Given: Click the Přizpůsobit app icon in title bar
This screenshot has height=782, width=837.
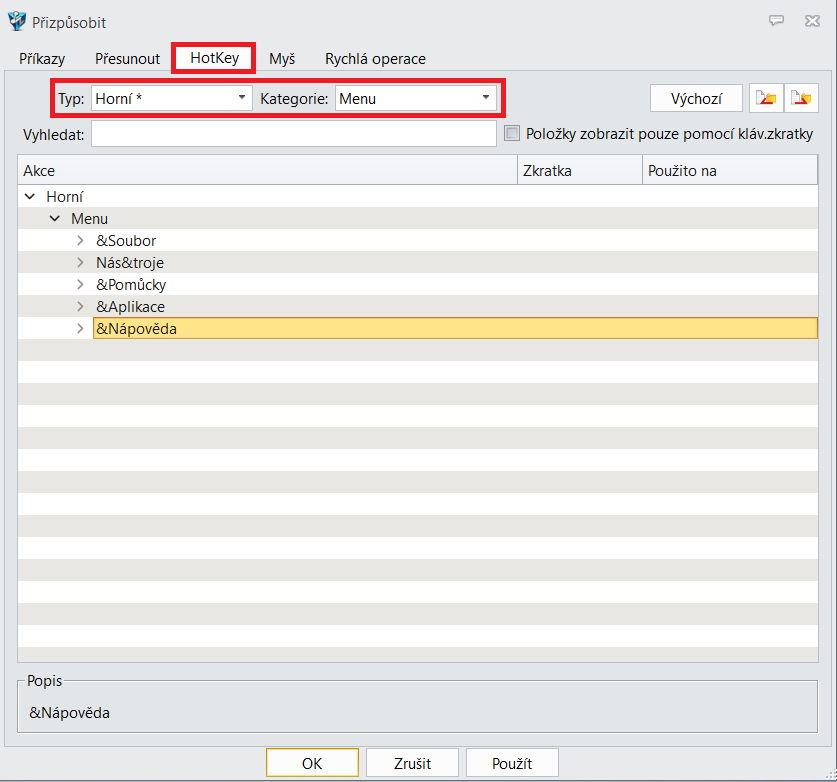Looking at the screenshot, I should [16, 21].
